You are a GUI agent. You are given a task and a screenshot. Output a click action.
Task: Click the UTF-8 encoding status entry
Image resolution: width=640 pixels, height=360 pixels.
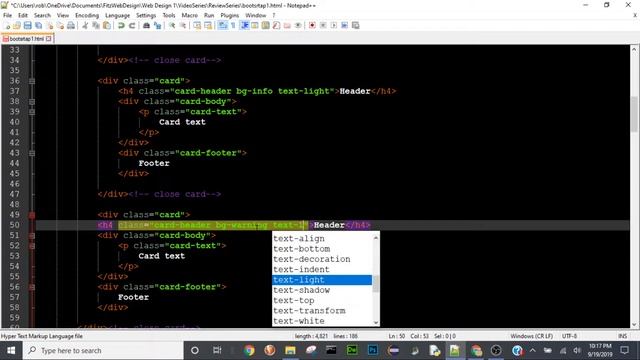(x=569, y=336)
